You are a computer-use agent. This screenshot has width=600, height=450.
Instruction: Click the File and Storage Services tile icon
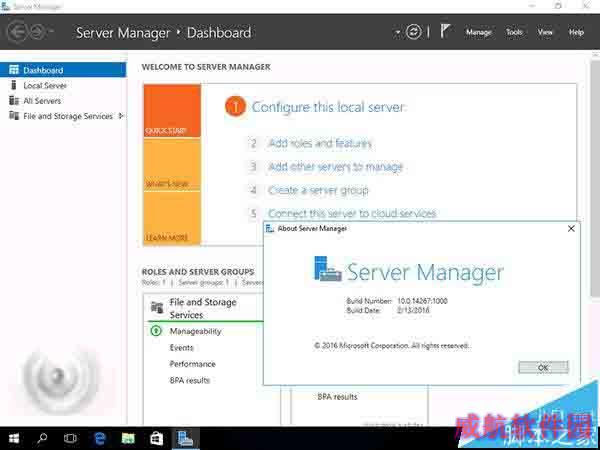[157, 307]
